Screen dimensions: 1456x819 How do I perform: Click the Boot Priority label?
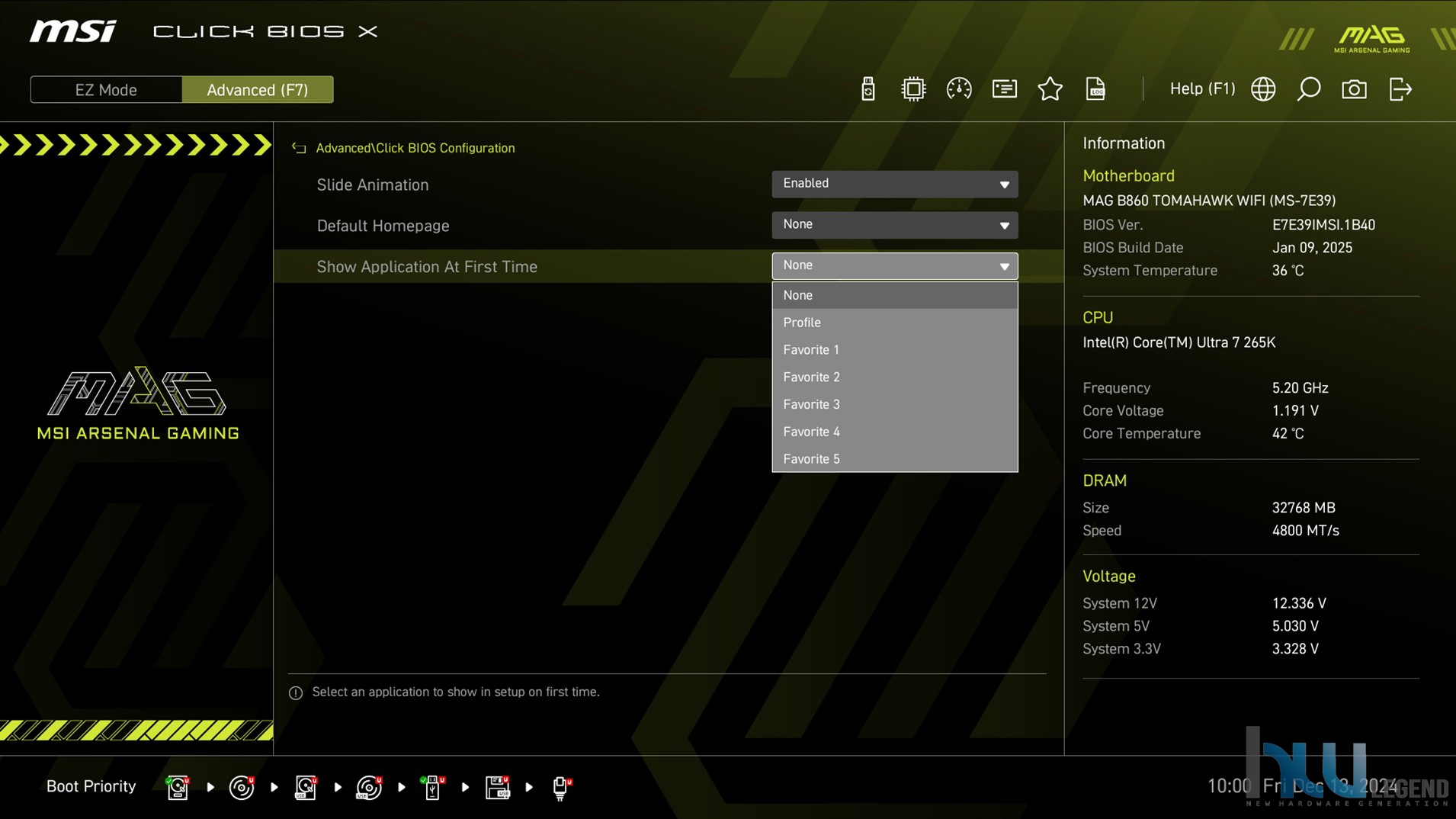pyautogui.click(x=91, y=786)
